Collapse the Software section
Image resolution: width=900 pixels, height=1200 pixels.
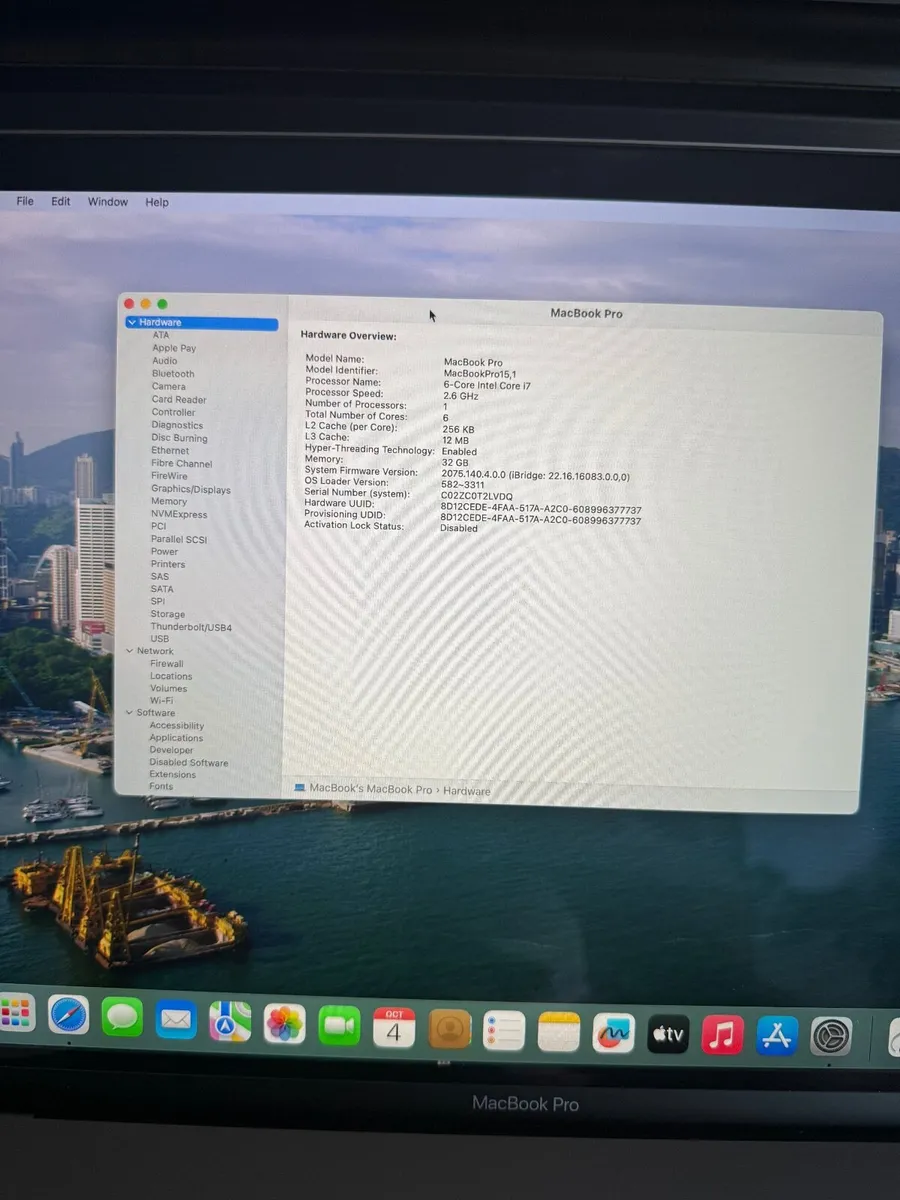131,713
